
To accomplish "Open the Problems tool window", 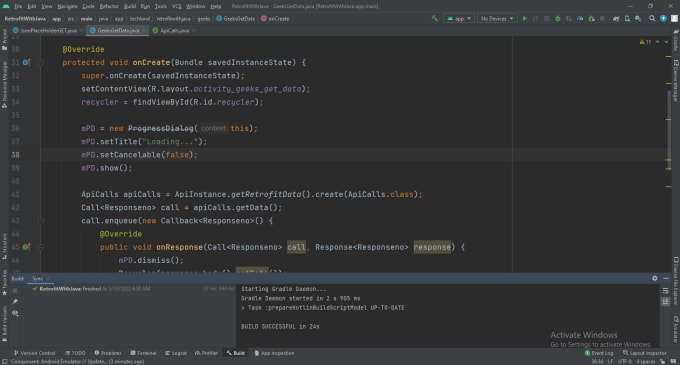I will (108, 353).
